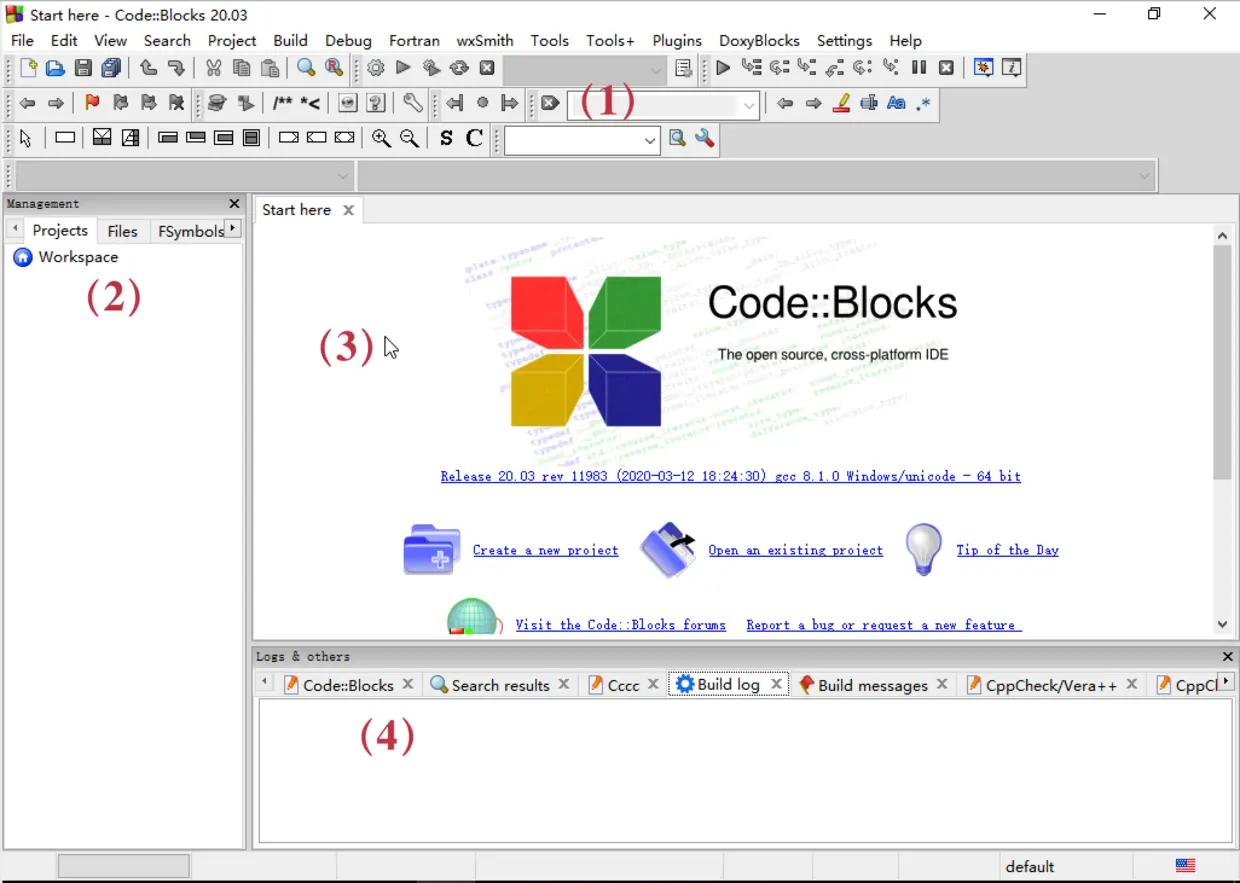Toggle bookmark with red flag icon
The image size is (1240, 883).
(x=92, y=103)
